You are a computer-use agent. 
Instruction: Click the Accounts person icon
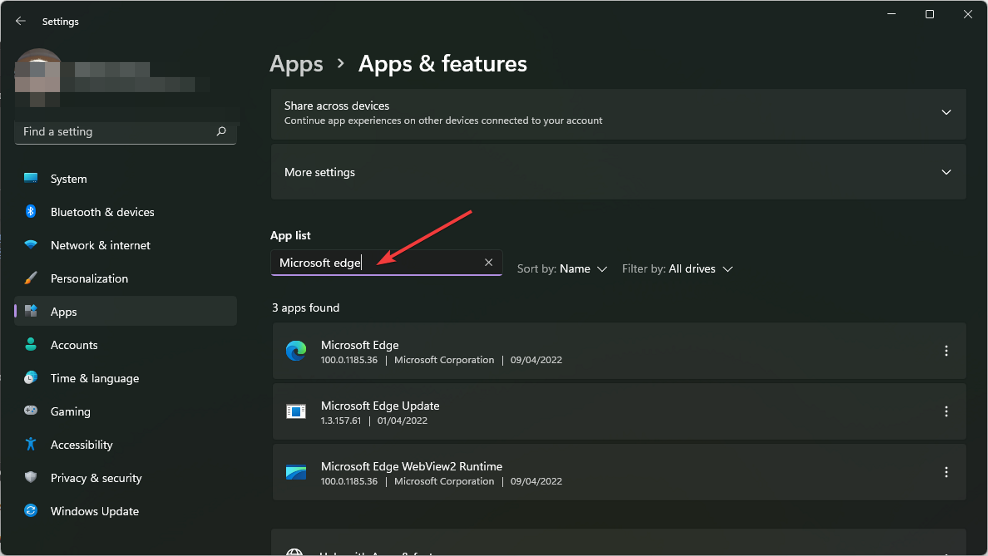[x=30, y=344]
